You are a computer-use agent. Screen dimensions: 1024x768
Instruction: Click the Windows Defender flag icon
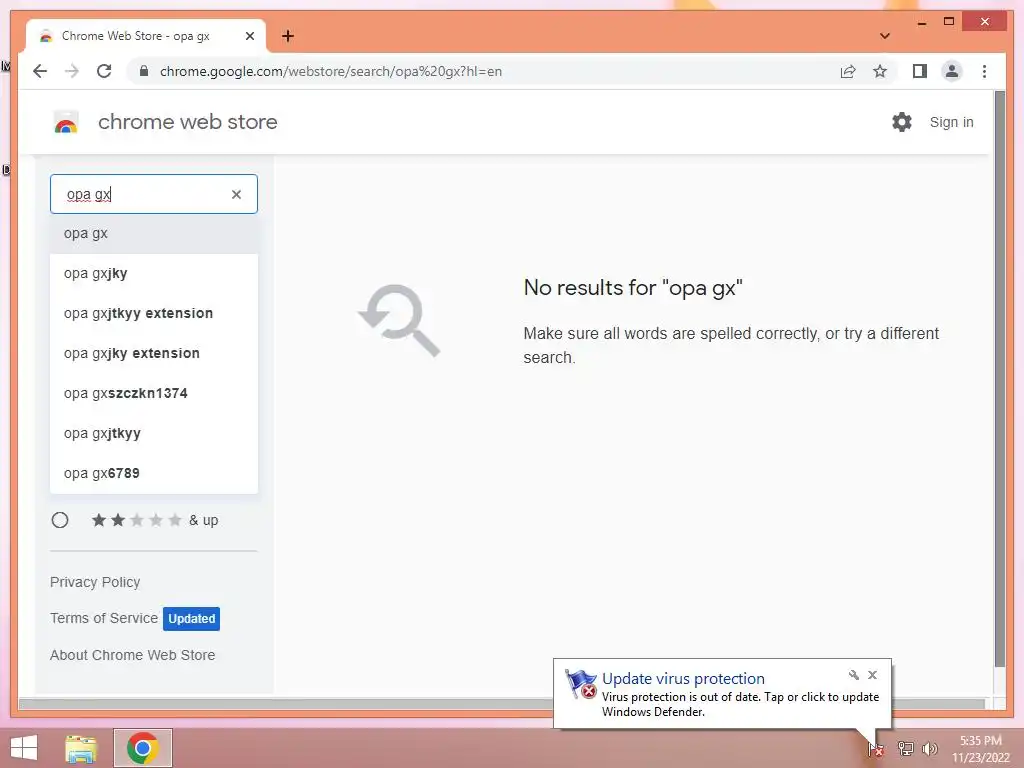(x=581, y=684)
